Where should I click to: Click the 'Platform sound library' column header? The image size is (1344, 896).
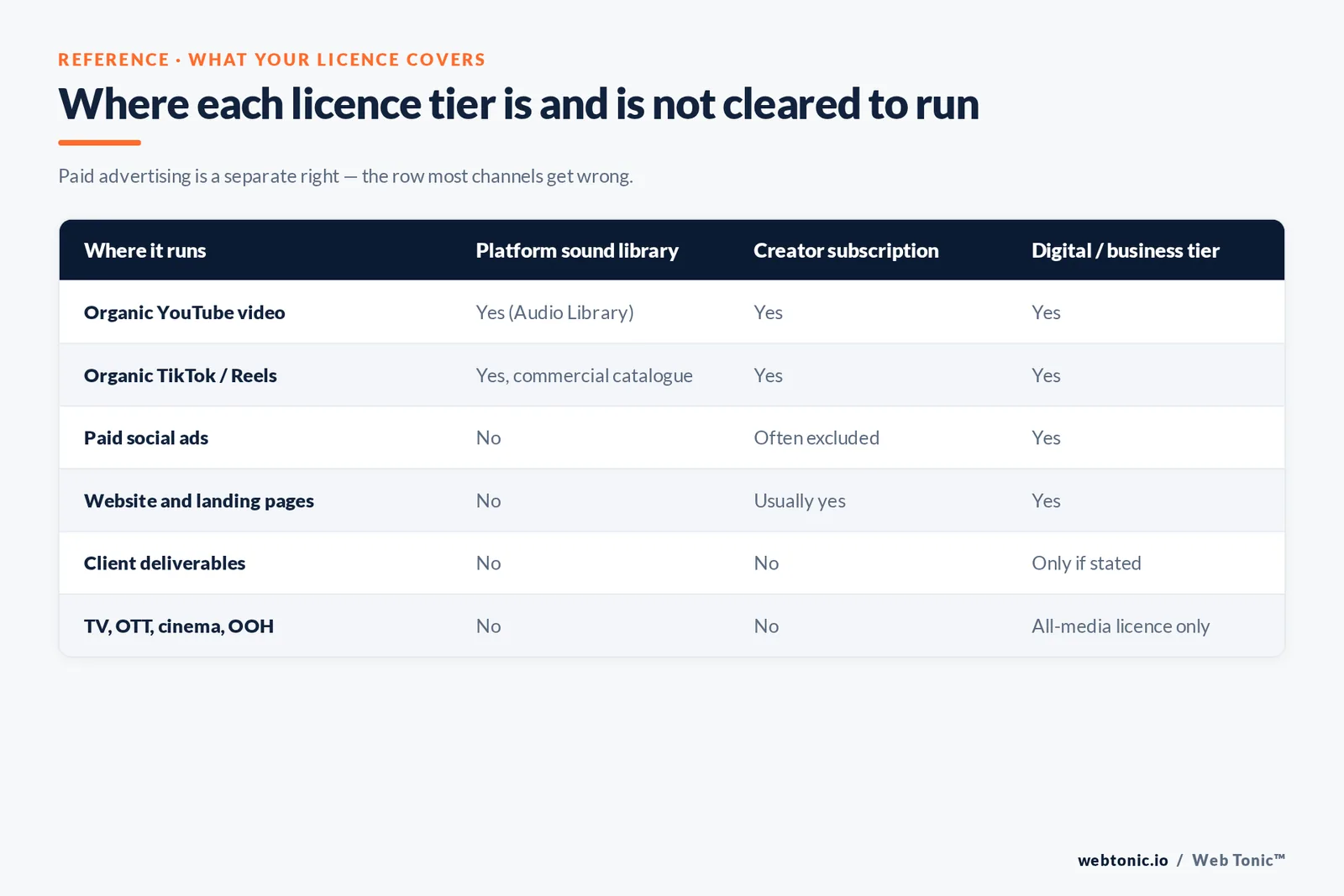577,250
